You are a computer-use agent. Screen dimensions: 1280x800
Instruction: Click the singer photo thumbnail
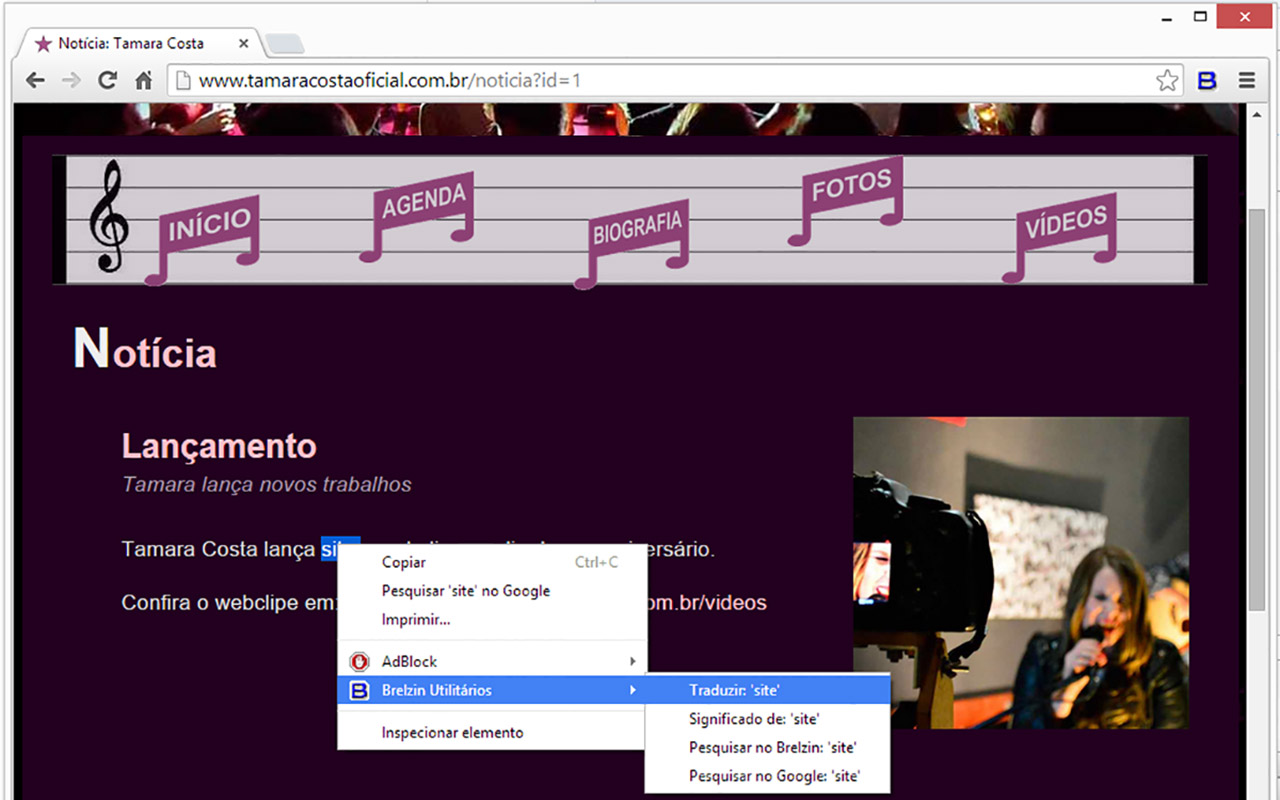point(1021,573)
